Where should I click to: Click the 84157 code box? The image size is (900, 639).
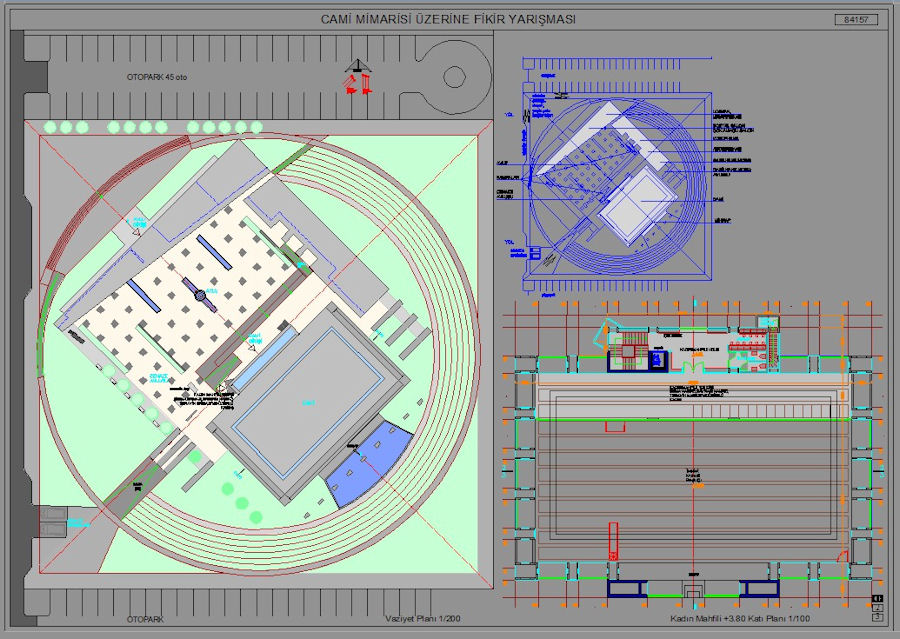(855, 19)
